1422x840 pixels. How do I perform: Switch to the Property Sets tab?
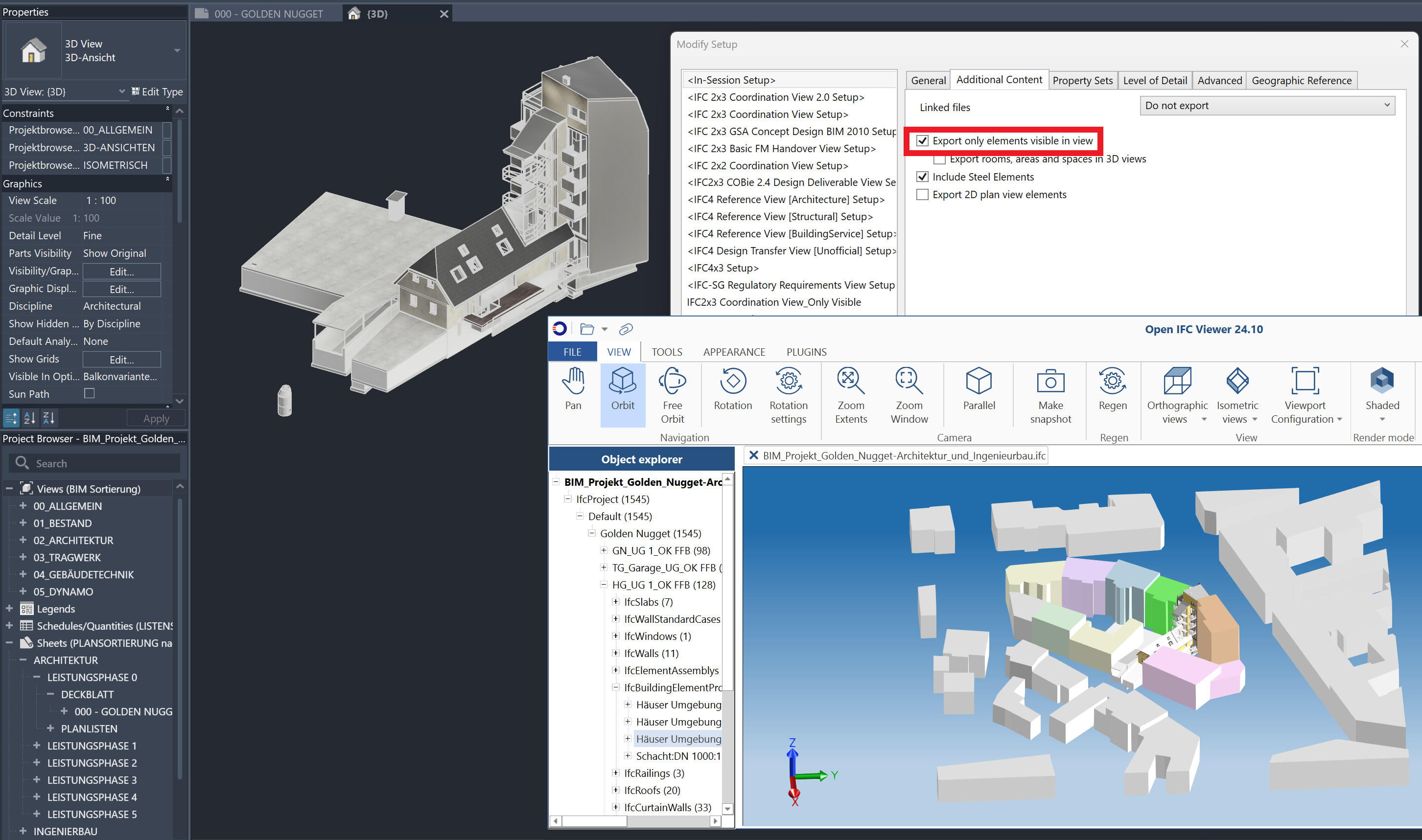click(x=1082, y=80)
